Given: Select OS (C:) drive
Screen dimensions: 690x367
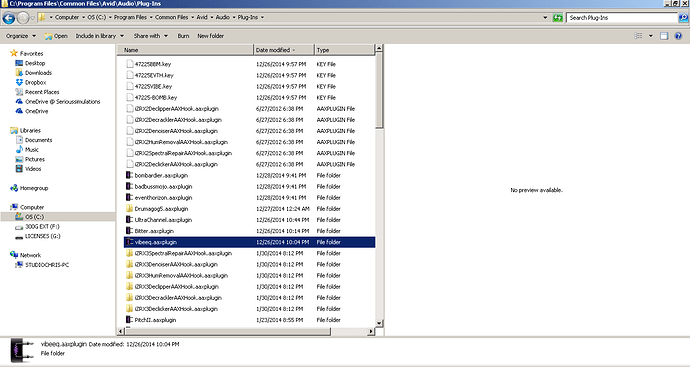Looking at the screenshot, I should pyautogui.click(x=34, y=217).
